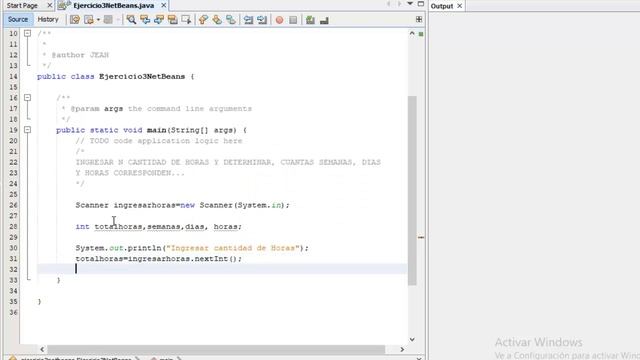Click the Last Edit location icon
Image resolution: width=640 pixels, height=360 pixels.
coord(75,20)
